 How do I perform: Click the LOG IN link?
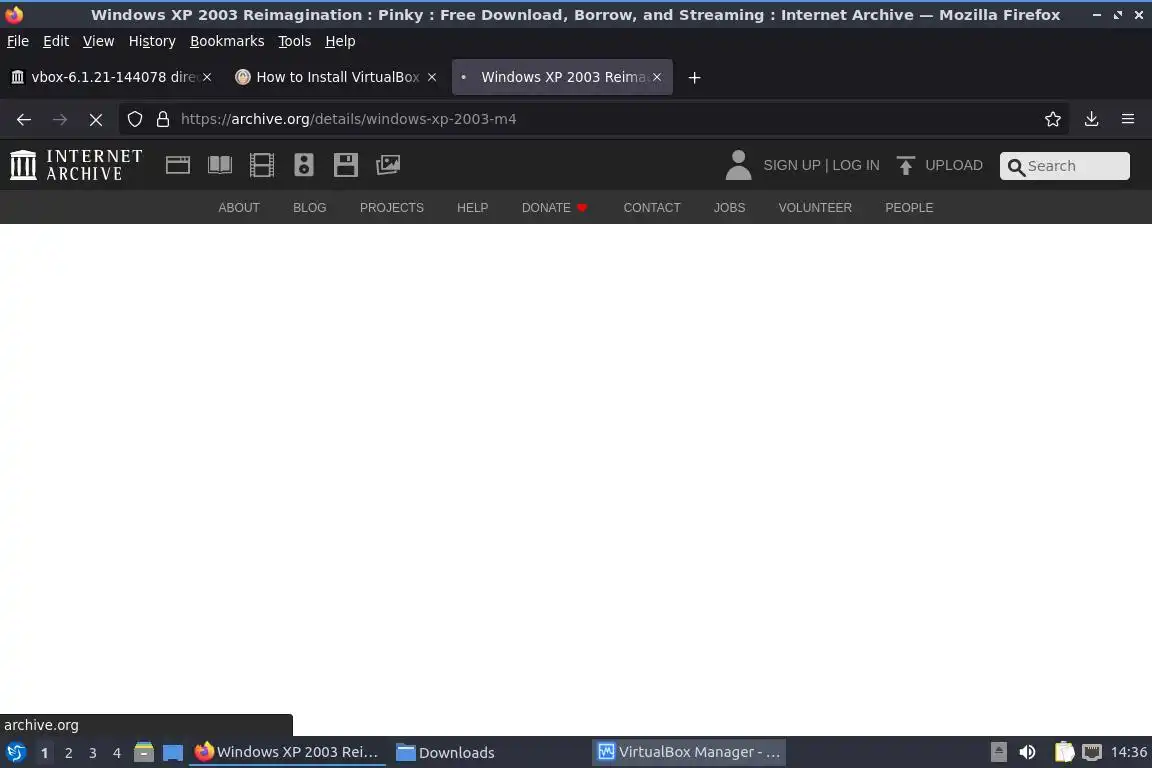[x=856, y=165]
